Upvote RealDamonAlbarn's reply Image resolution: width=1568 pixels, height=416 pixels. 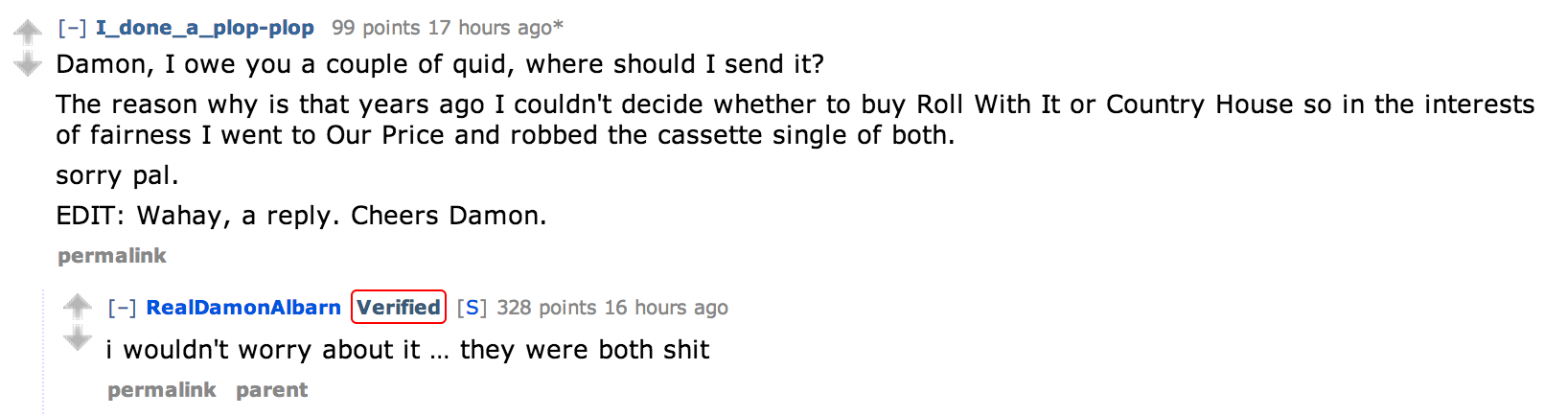click(x=78, y=307)
